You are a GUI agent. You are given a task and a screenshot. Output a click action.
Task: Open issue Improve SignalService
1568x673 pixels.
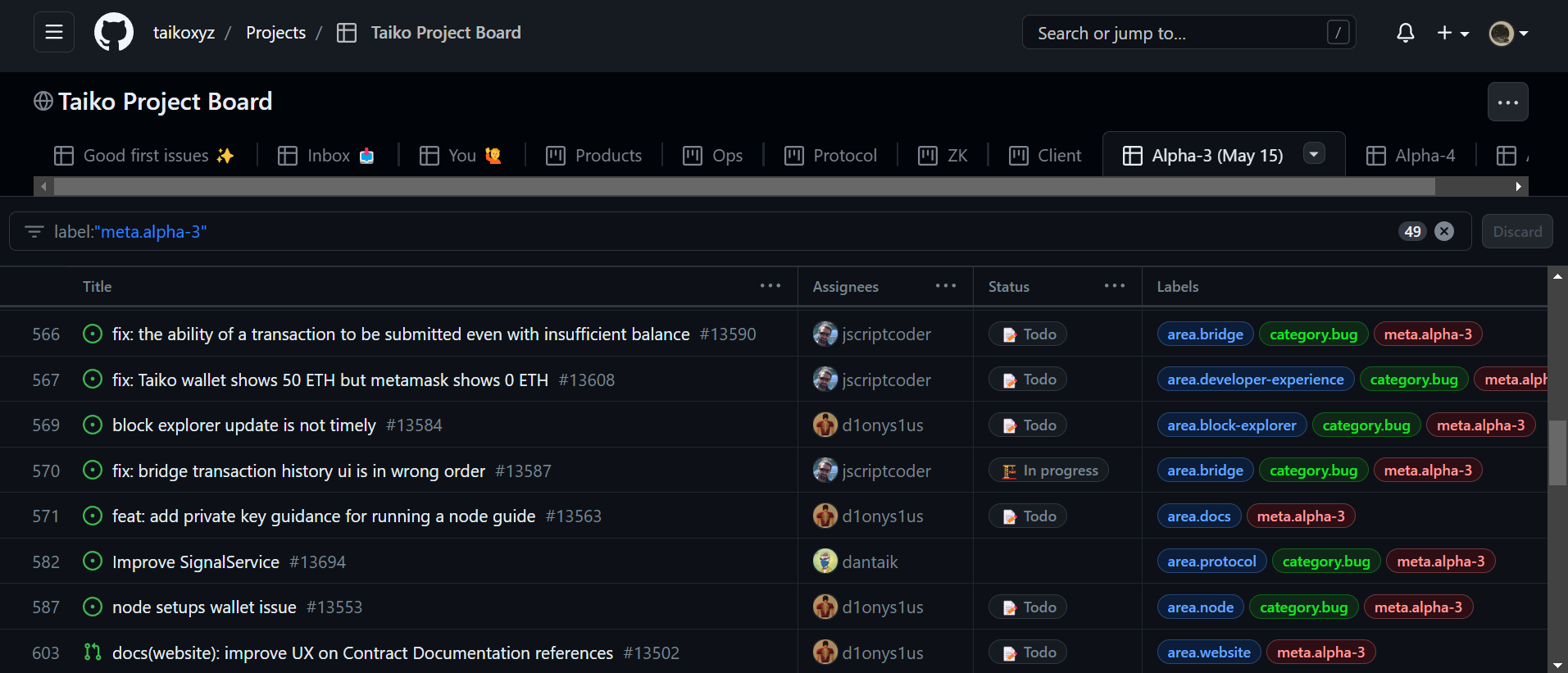tap(196, 562)
